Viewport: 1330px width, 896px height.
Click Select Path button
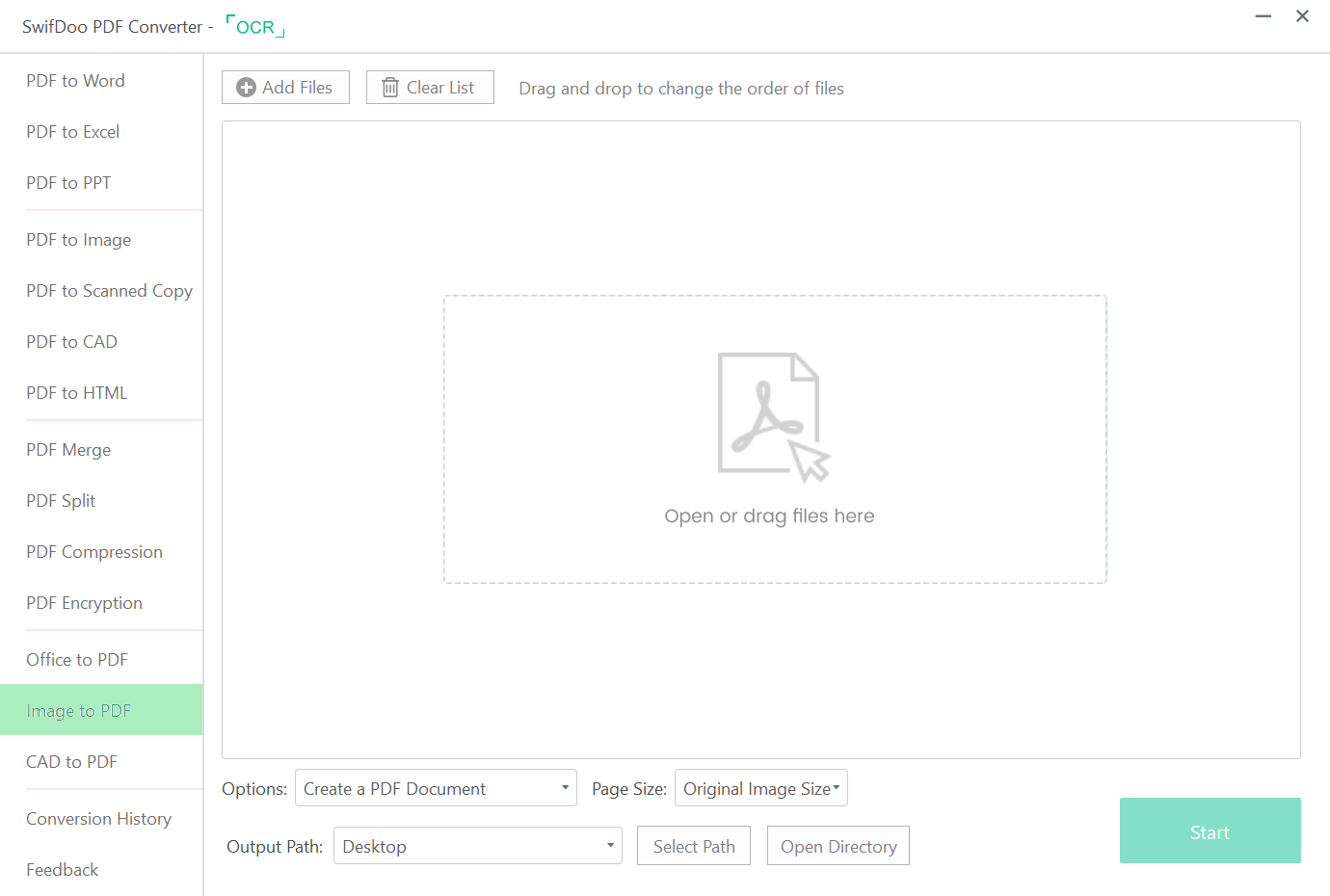pyautogui.click(x=694, y=846)
